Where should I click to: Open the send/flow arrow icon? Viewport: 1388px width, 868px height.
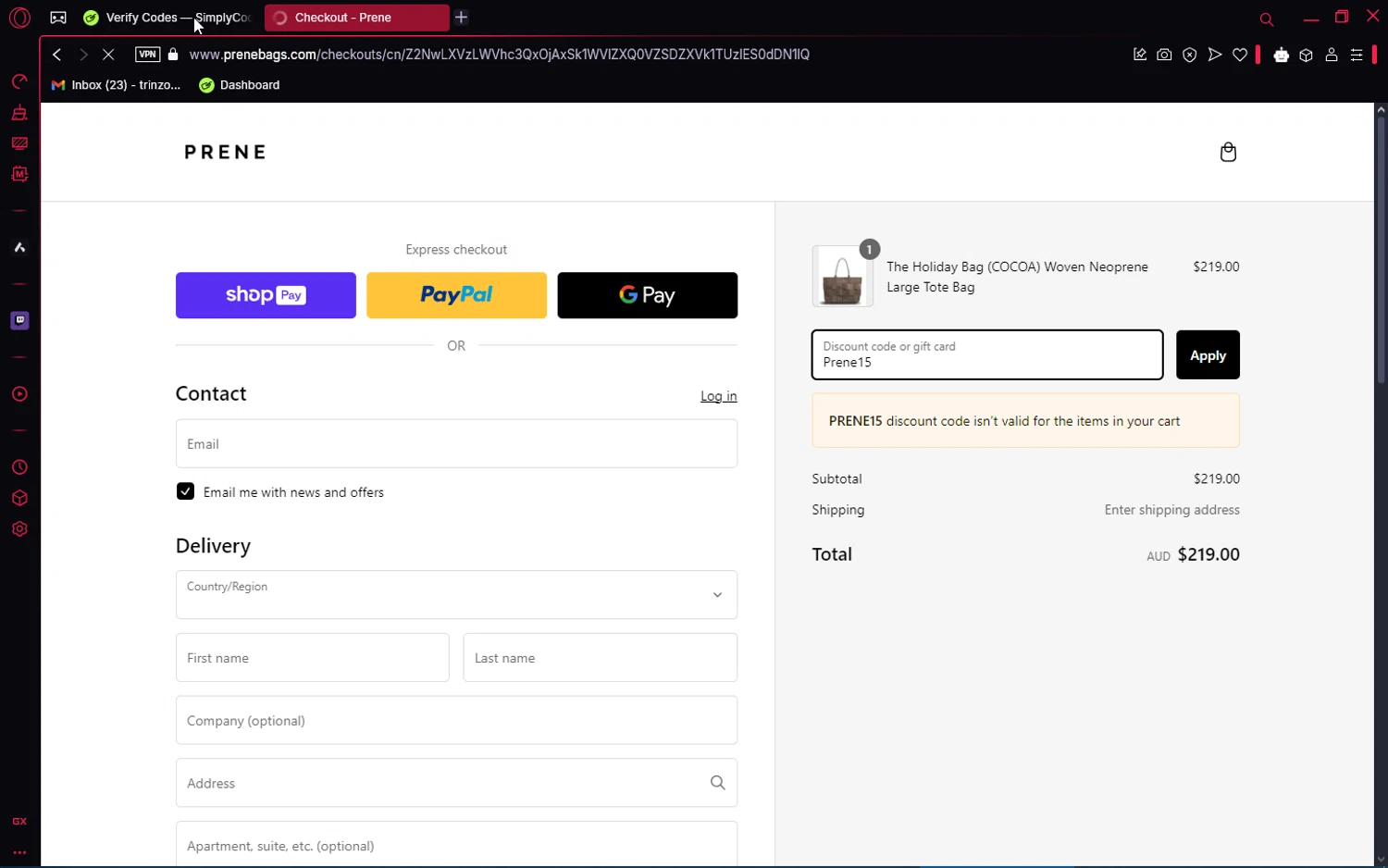tap(1215, 55)
